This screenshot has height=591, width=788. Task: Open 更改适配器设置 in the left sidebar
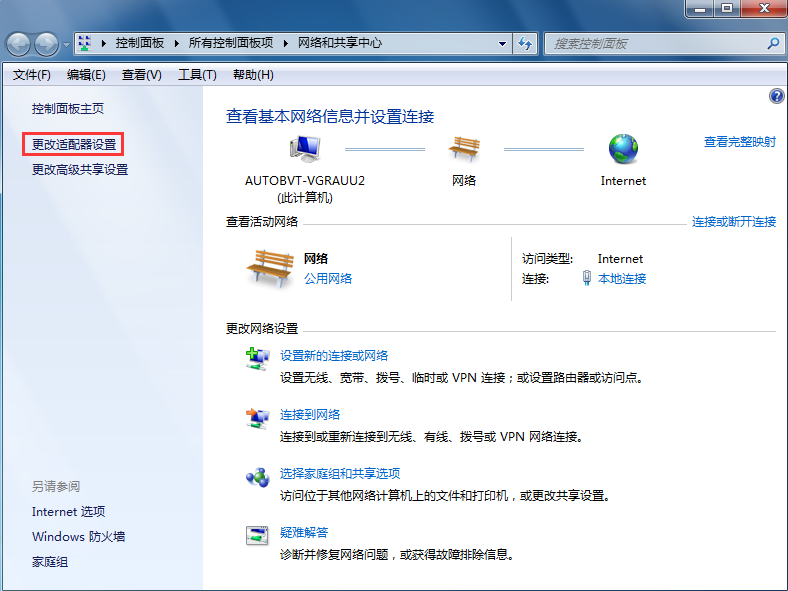pos(74,144)
